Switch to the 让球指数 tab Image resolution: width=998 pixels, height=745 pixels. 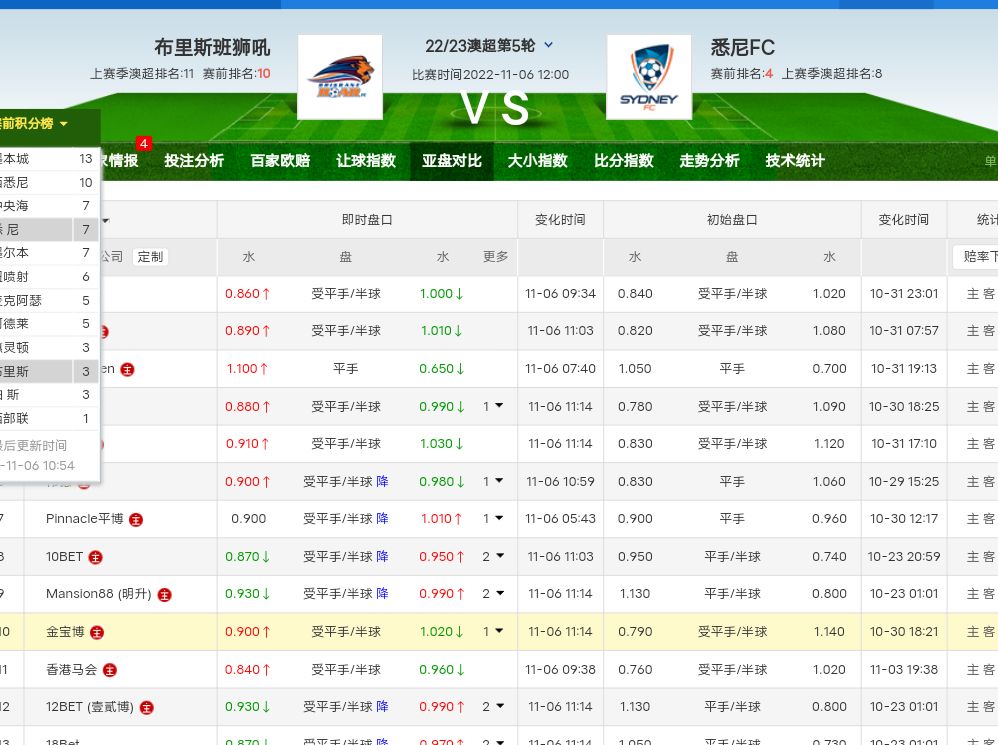[366, 160]
